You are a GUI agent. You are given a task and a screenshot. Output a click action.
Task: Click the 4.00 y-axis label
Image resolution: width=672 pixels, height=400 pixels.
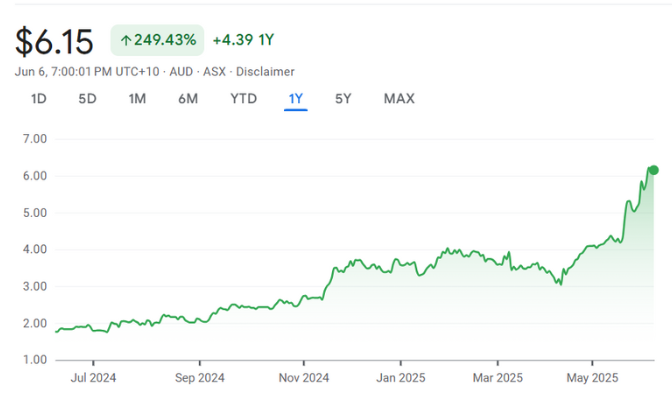[35, 249]
